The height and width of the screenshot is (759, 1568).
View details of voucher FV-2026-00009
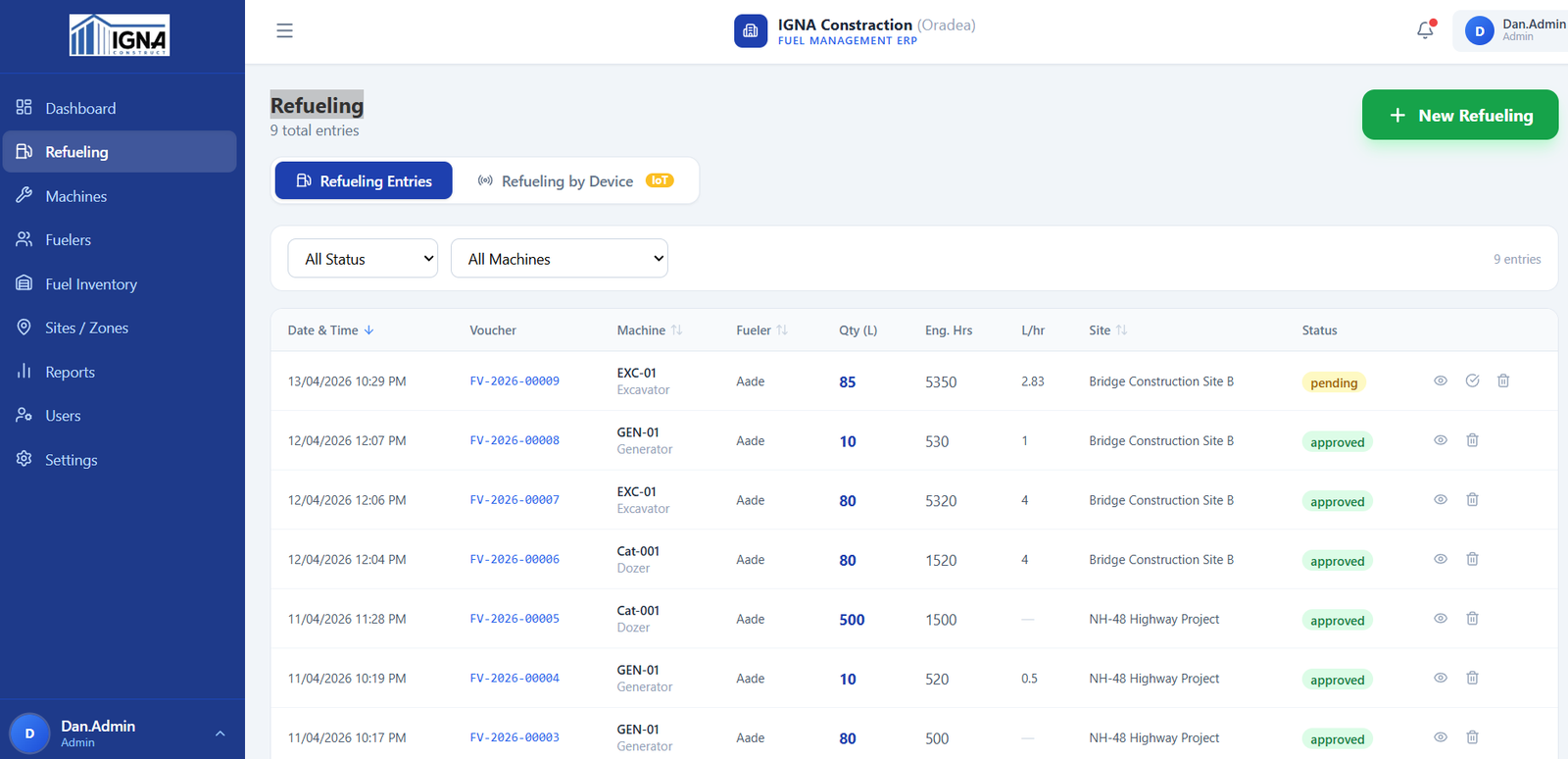pos(1441,380)
